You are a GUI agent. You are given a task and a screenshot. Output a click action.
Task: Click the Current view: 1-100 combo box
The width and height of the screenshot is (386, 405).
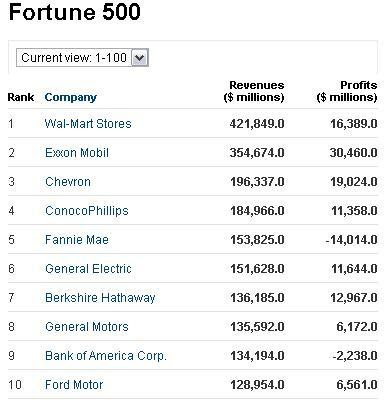82,58
